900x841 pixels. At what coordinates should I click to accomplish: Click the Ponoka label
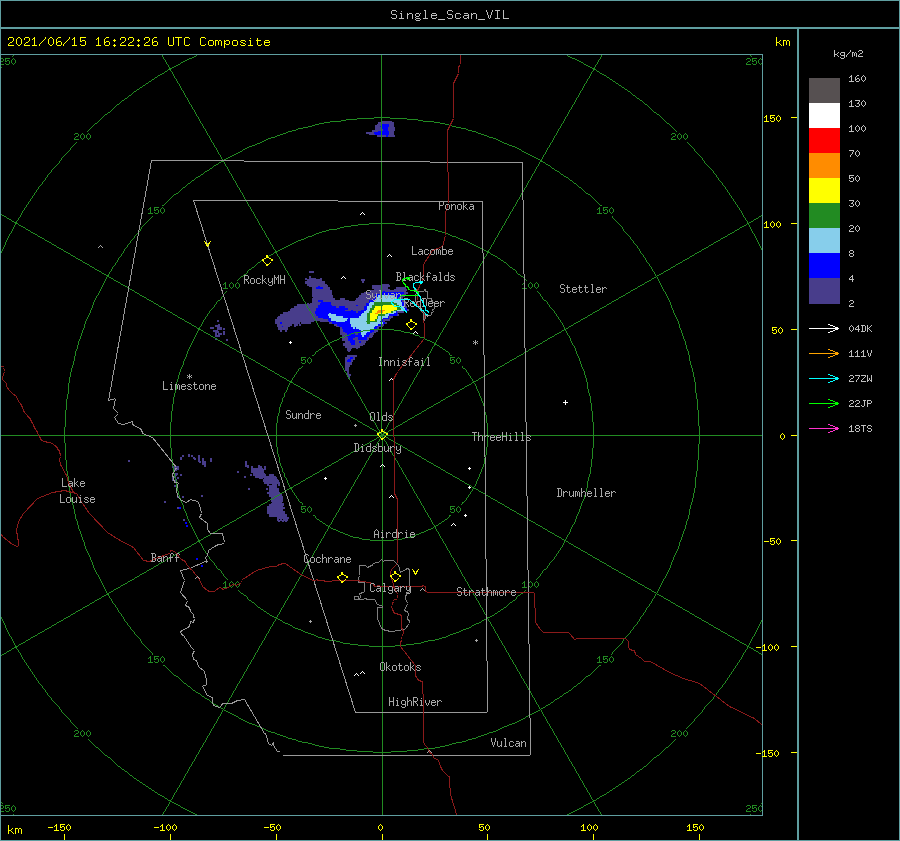(x=456, y=206)
